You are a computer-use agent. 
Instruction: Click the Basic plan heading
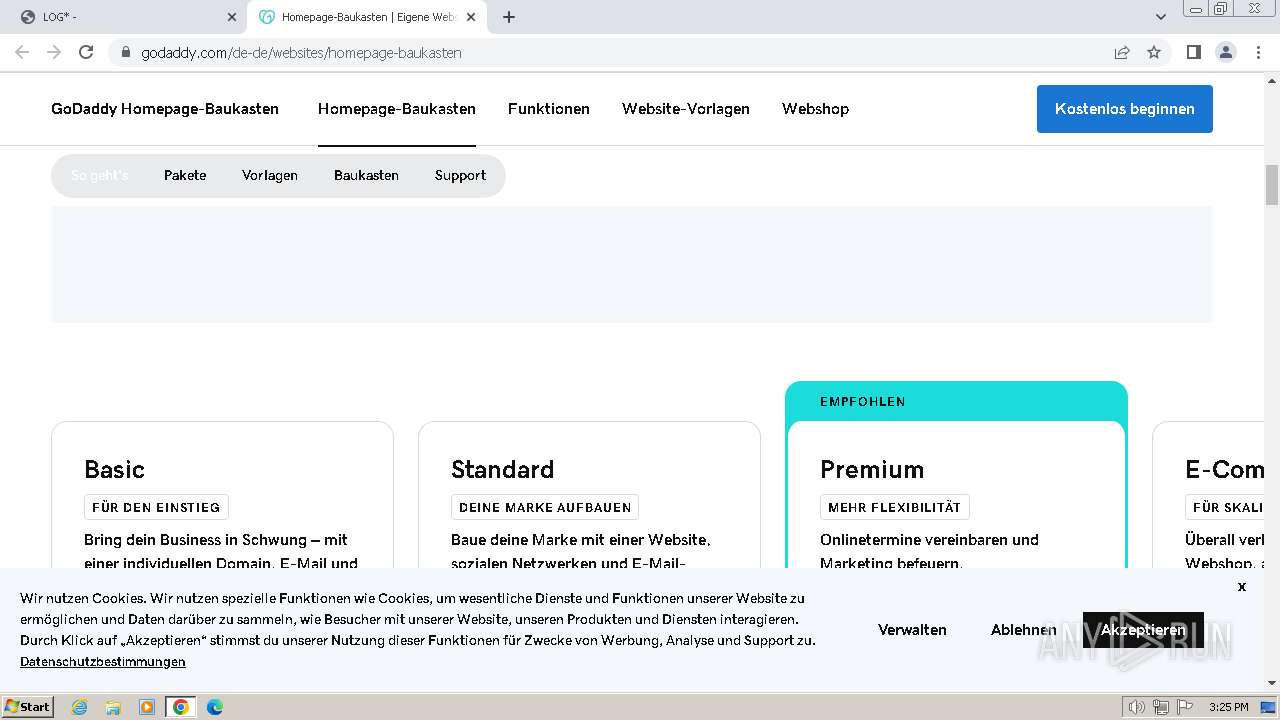(x=114, y=469)
